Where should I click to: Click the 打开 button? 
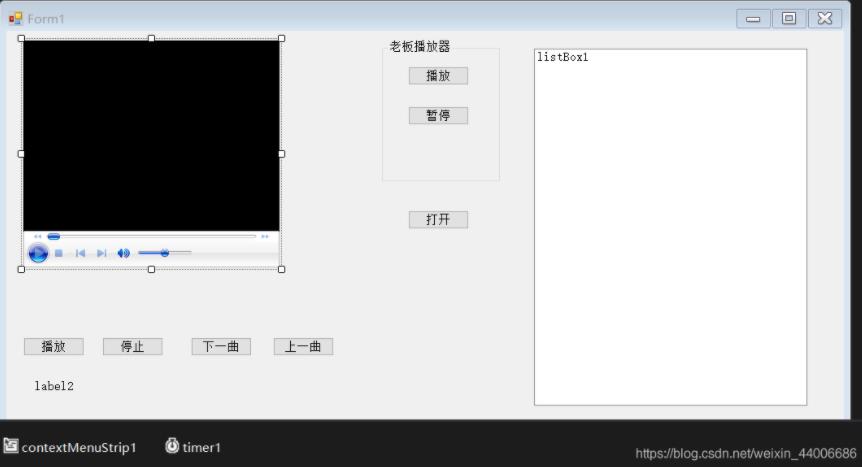point(438,220)
